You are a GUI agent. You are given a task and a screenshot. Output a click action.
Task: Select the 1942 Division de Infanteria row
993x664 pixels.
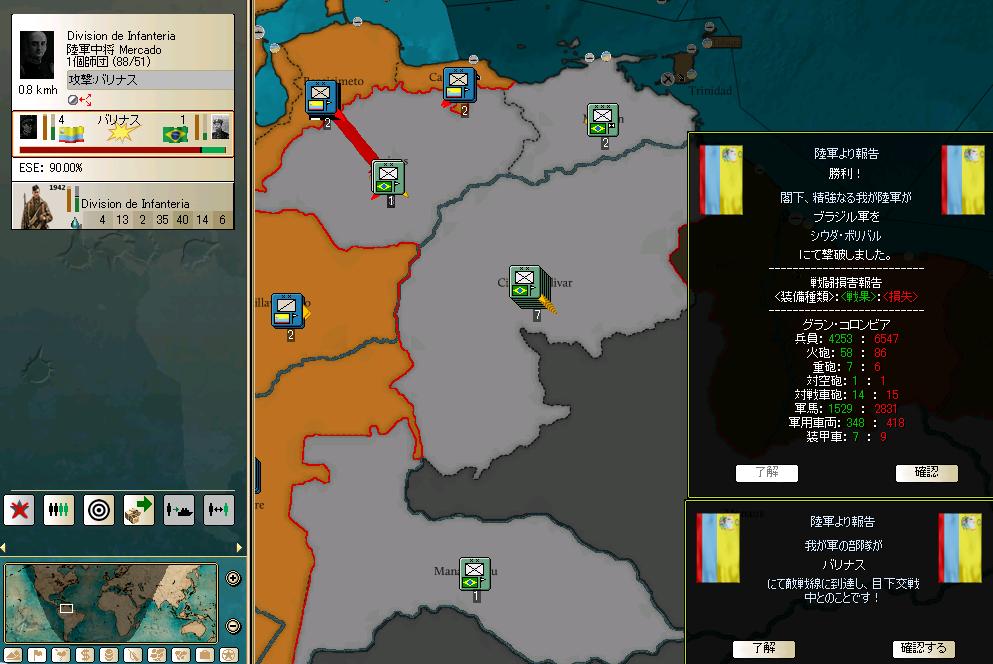click(123, 206)
